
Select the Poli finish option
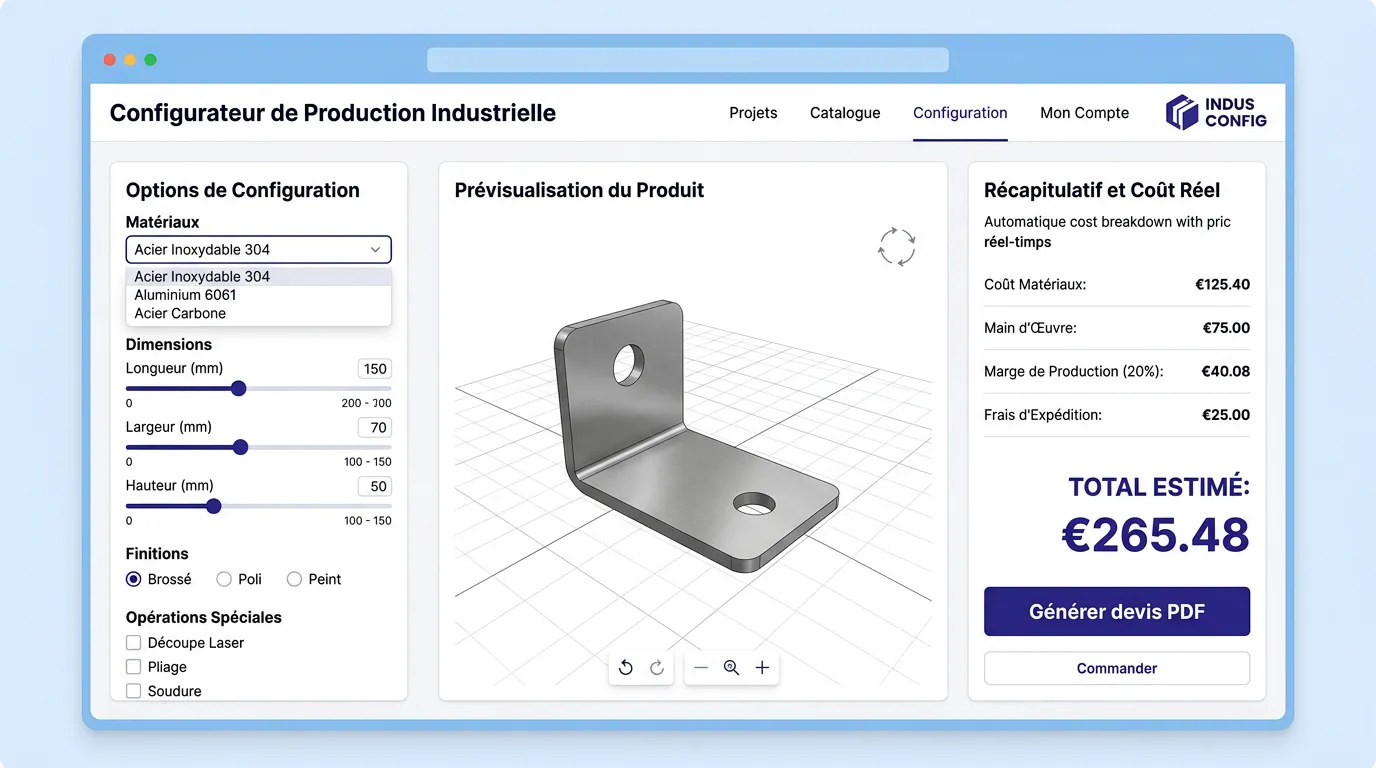pos(223,579)
